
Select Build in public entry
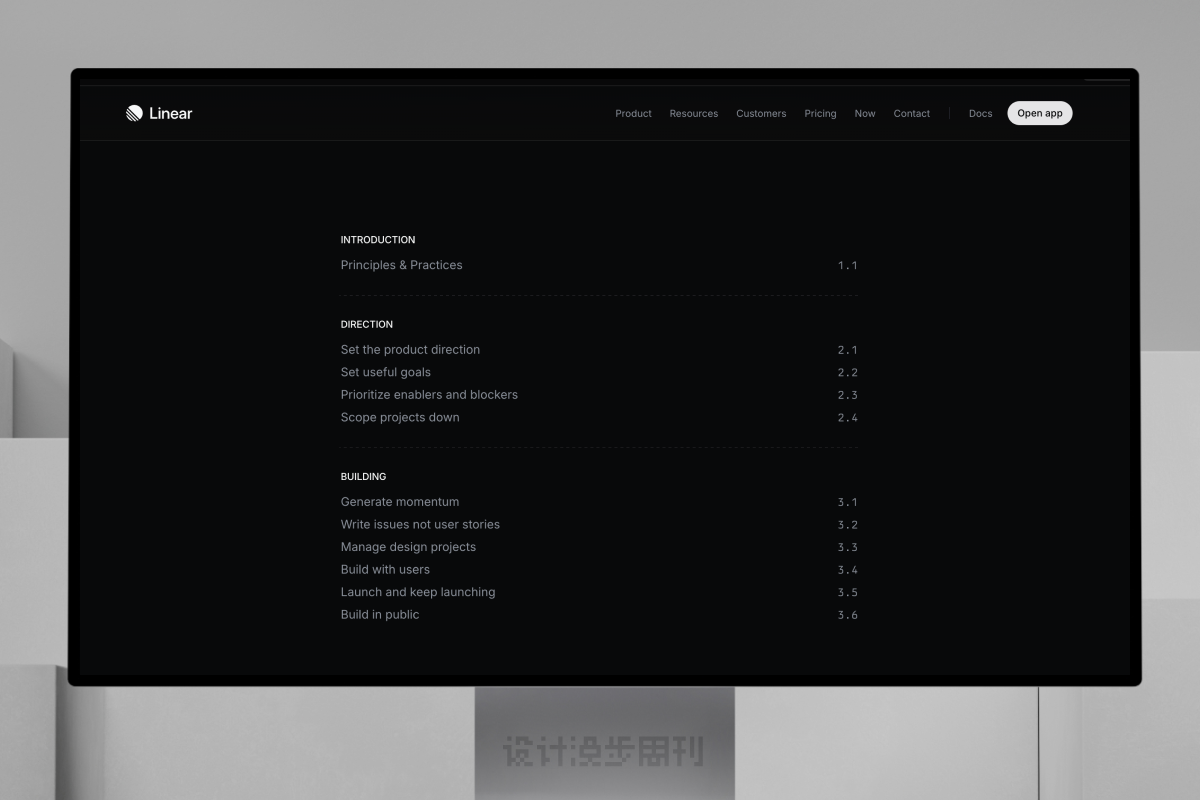tap(599, 615)
